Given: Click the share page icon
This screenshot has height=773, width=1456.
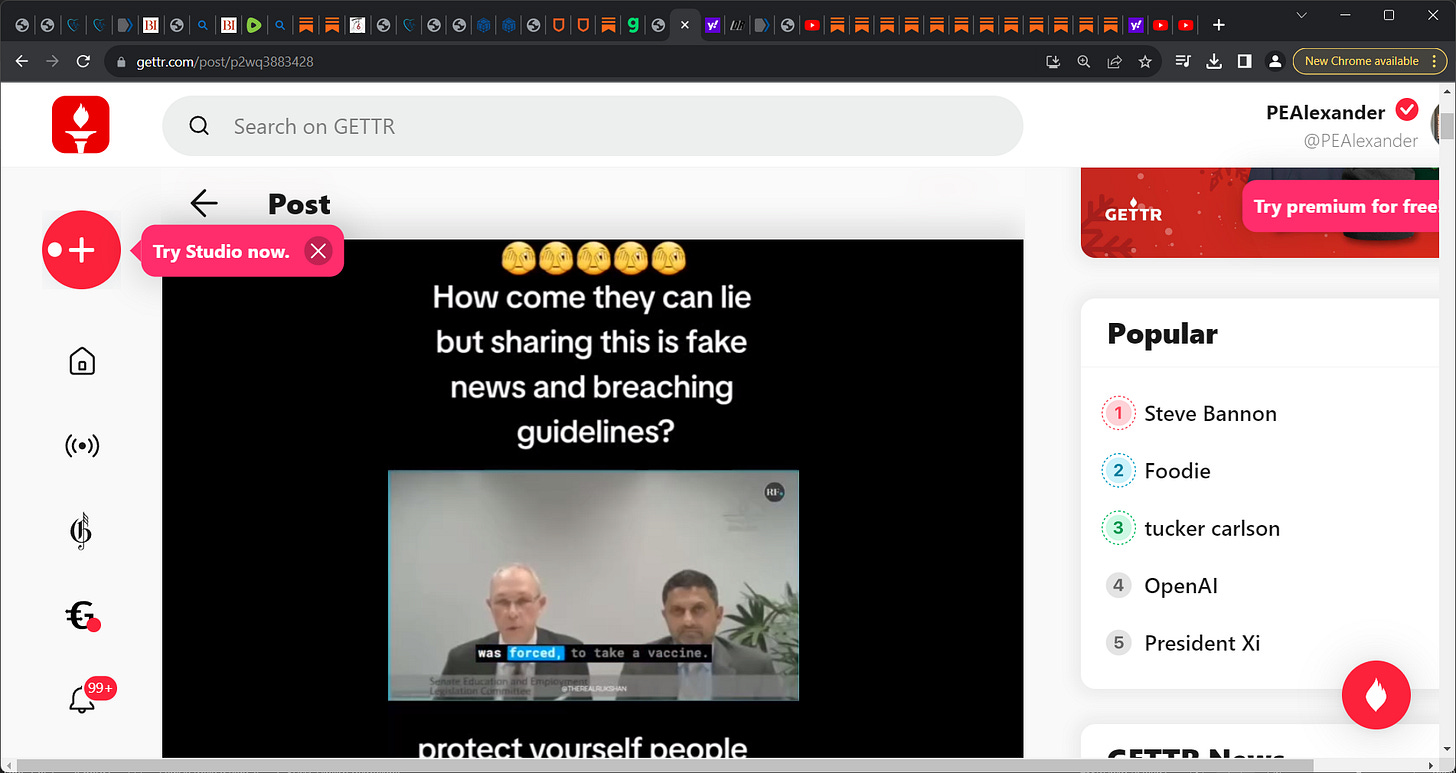Looking at the screenshot, I should tap(1114, 61).
